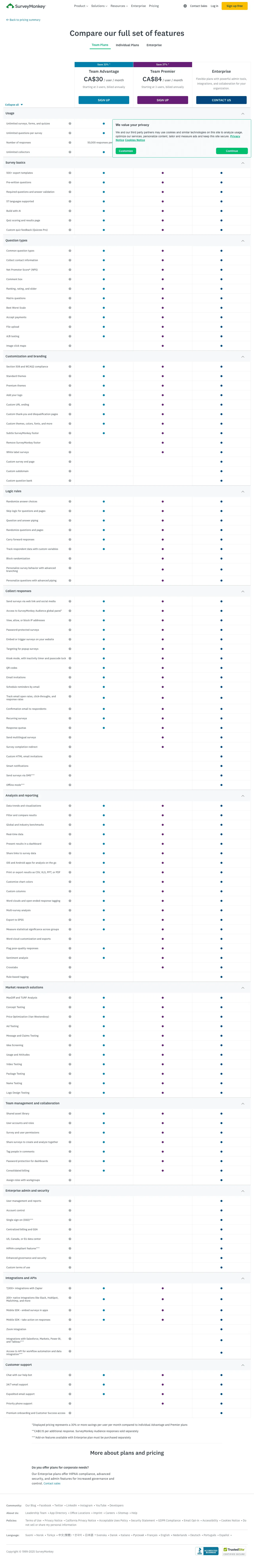Click SIGN UP under Team Advantage
This screenshot has width=254, height=1568.
102,100
